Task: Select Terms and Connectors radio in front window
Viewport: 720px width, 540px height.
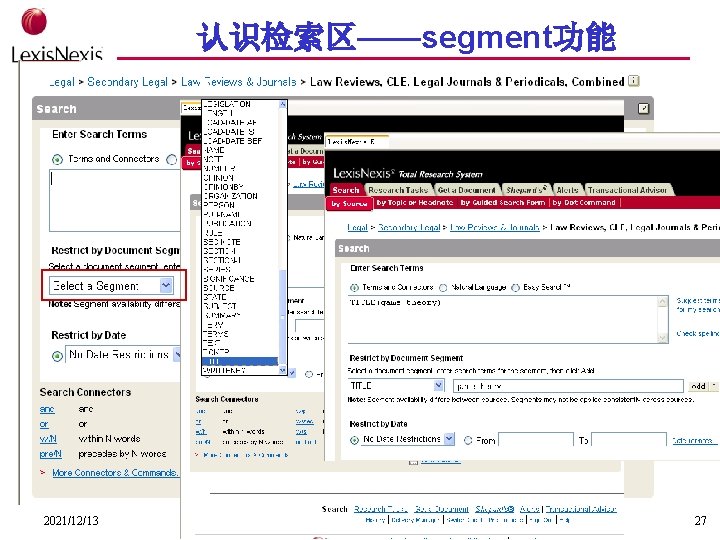Action: coord(354,288)
